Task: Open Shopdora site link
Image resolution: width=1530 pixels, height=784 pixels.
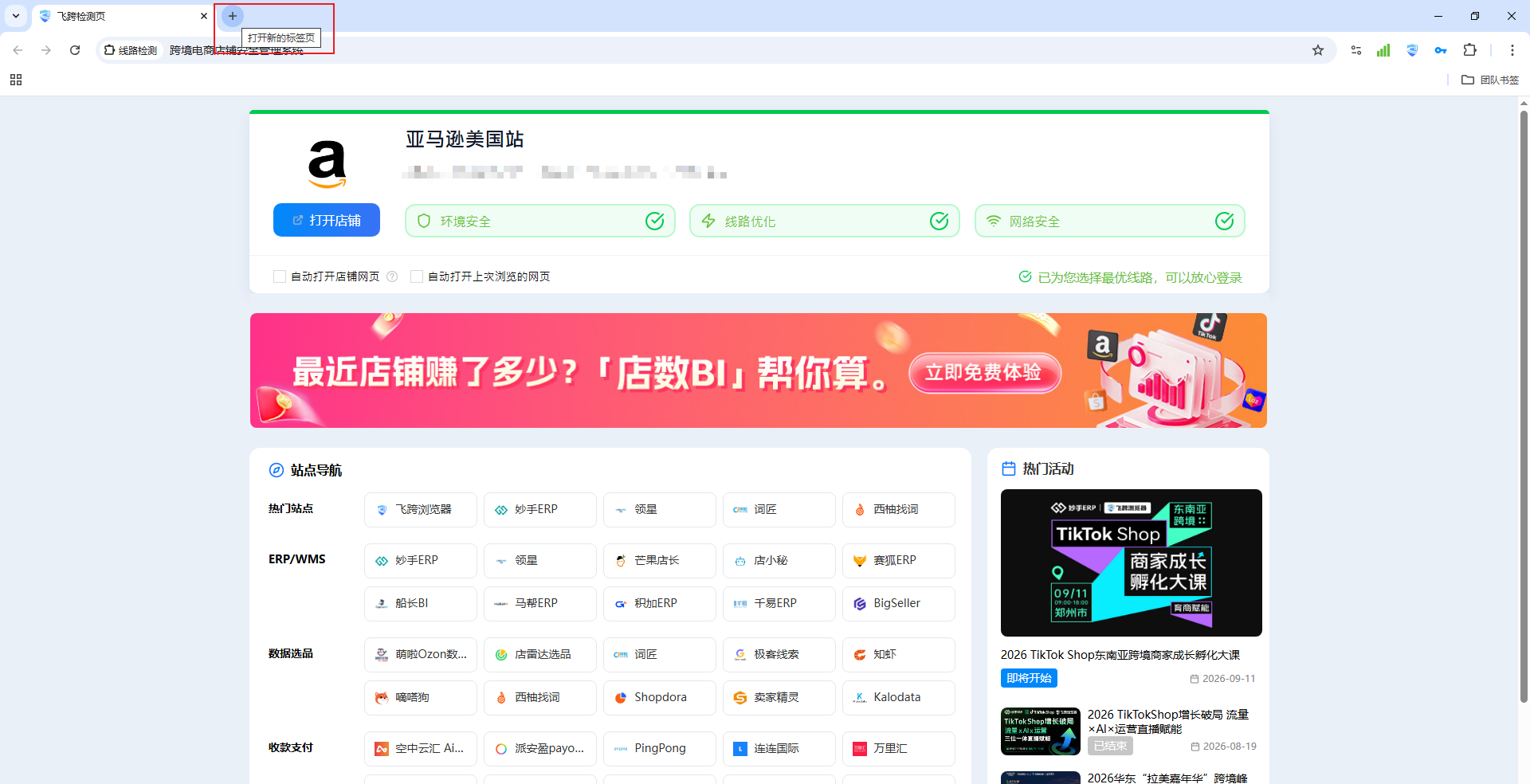Action: (660, 698)
